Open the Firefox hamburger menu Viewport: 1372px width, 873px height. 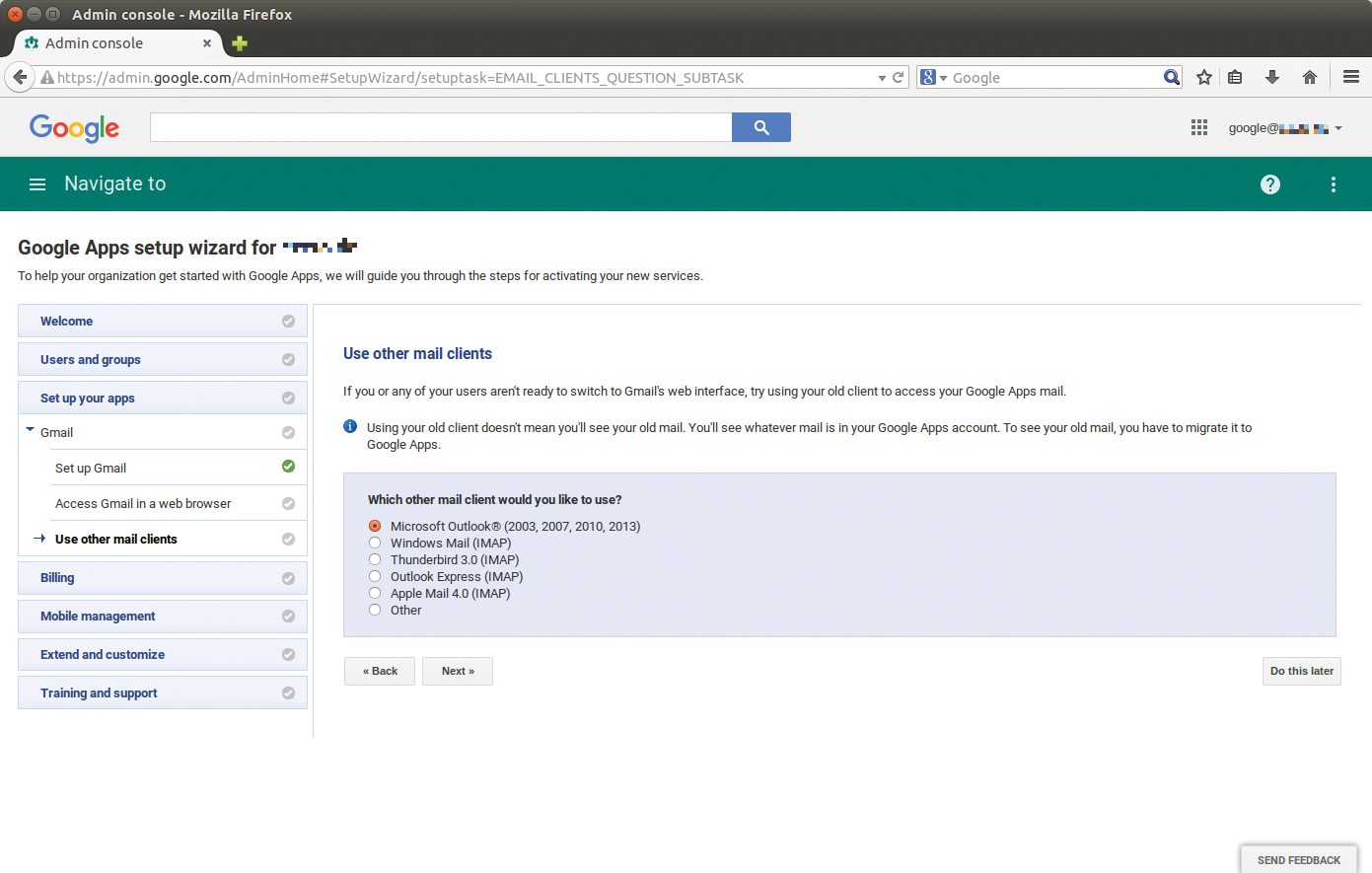pos(1351,77)
